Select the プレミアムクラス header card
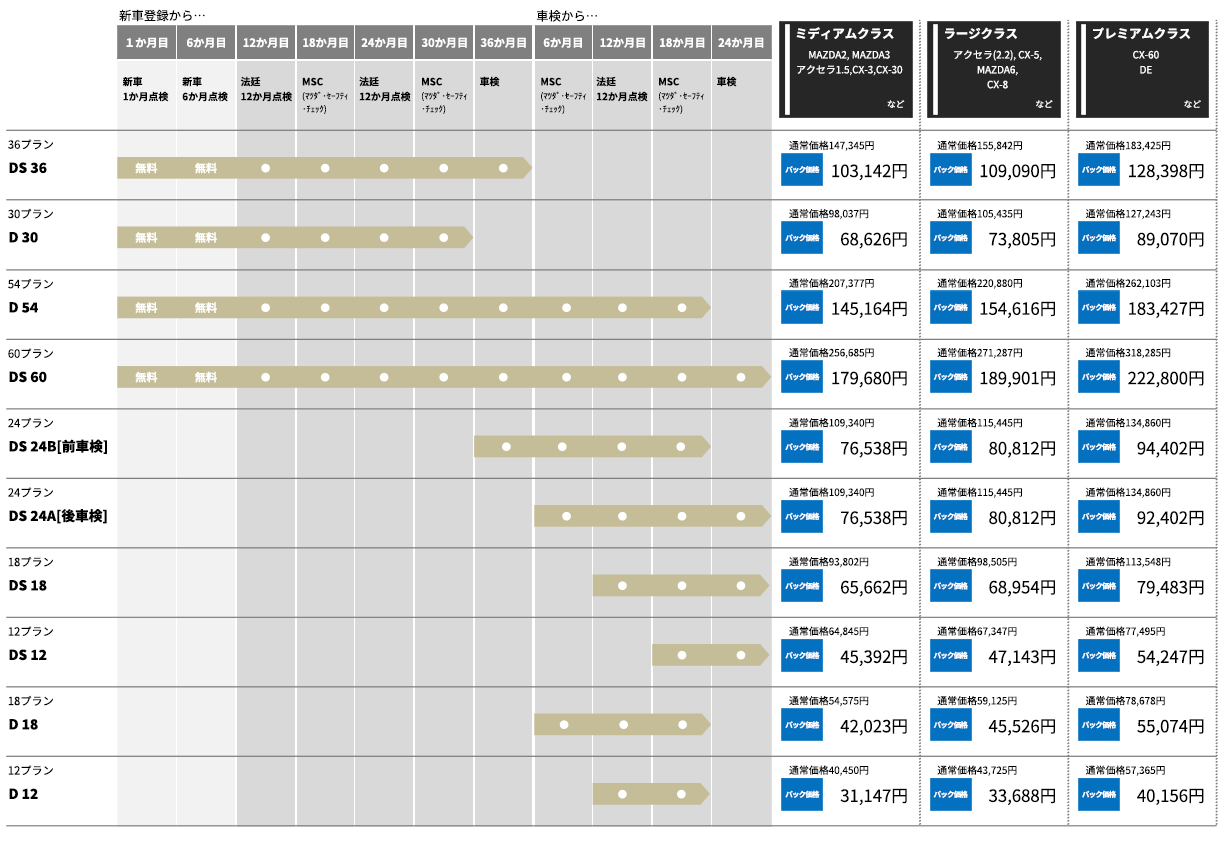This screenshot has height=850, width=1225. pos(1141,69)
